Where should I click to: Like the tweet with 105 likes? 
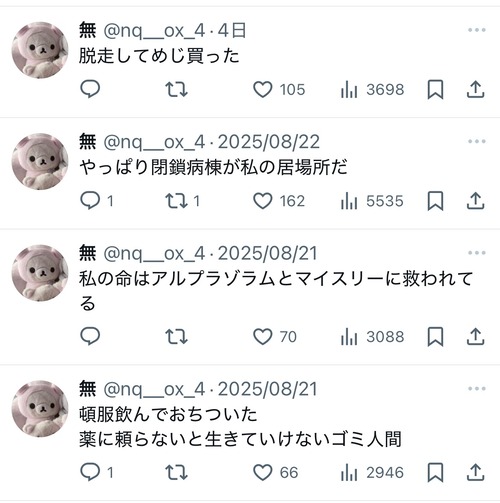pyautogui.click(x=279, y=89)
